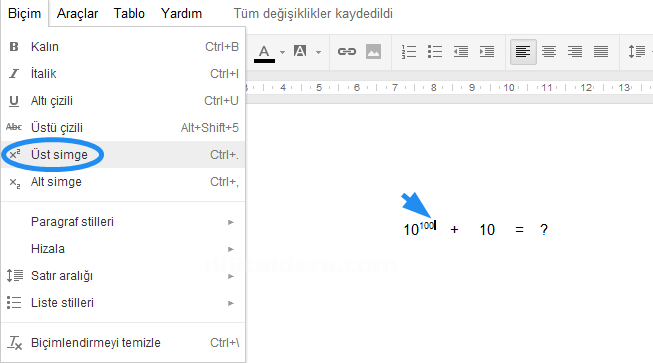The image size is (653, 363).
Task: Click the superscript '100' text
Action: click(x=426, y=226)
